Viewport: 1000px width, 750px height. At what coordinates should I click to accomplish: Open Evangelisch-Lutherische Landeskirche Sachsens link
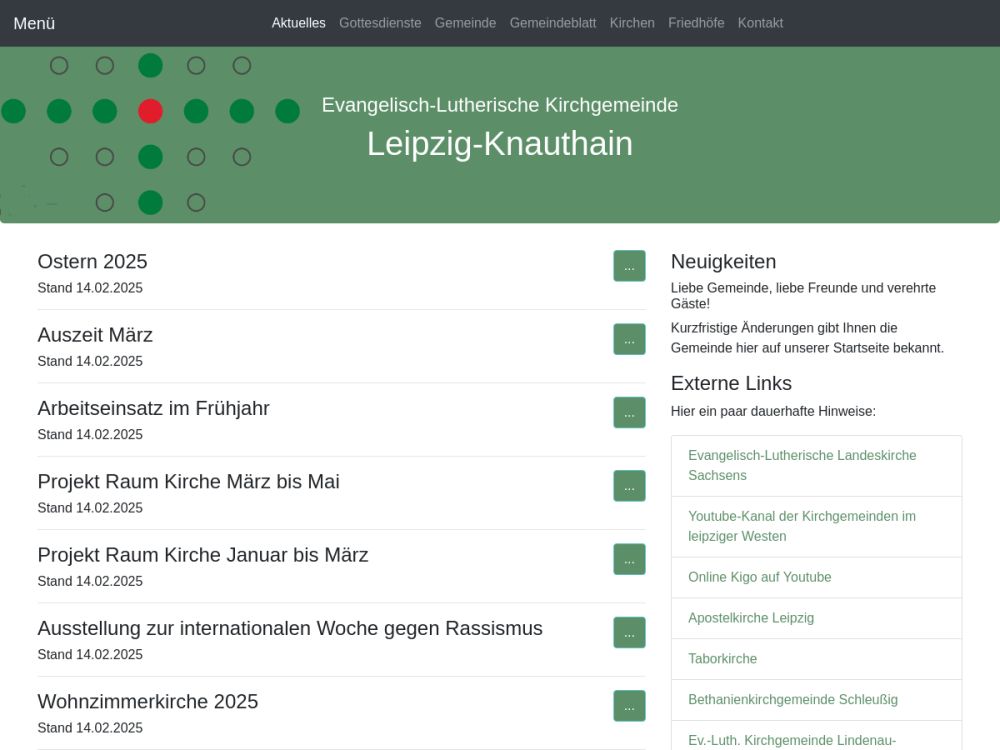[x=802, y=465]
